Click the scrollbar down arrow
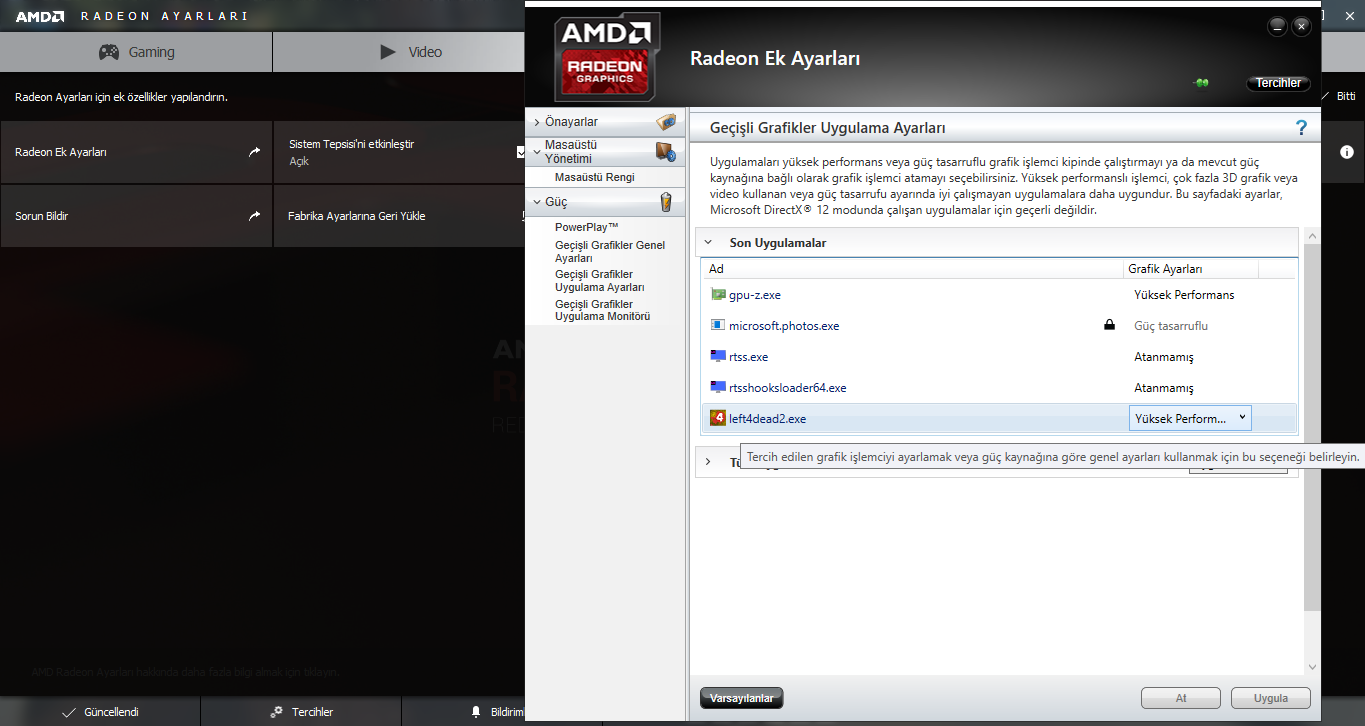Image resolution: width=1365 pixels, height=726 pixels. pos(1312,667)
